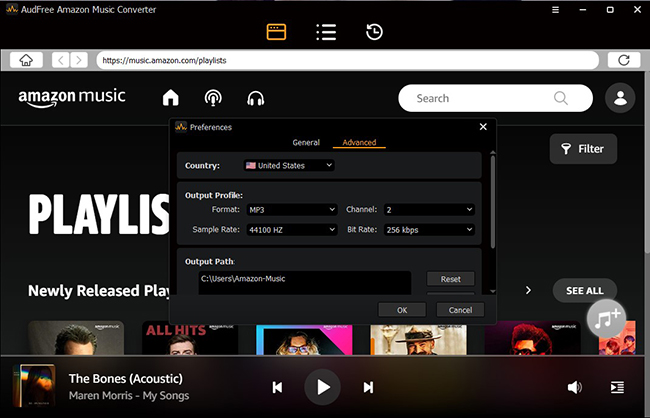Mute with the volume speaker icon
The image size is (650, 418).
(x=575, y=387)
